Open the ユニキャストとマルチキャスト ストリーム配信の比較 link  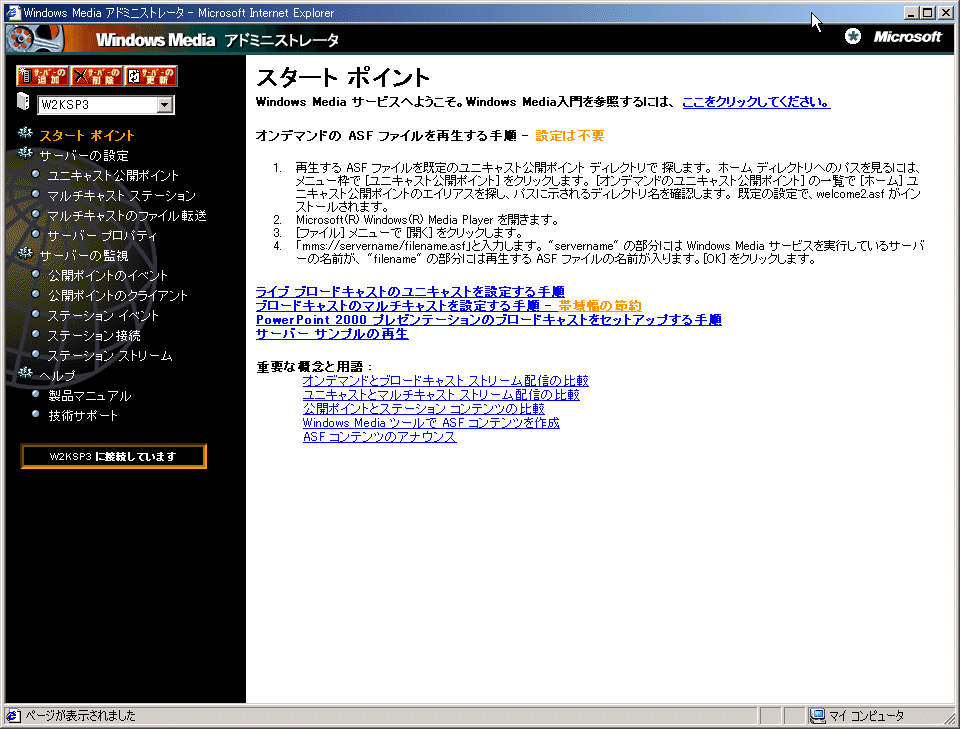[x=441, y=395]
